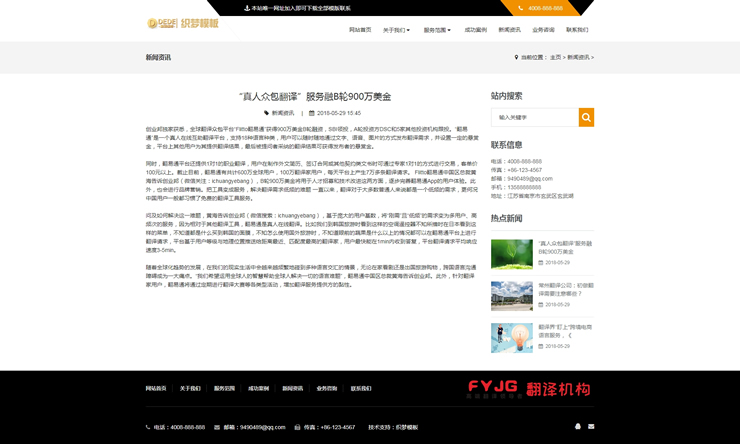
Task: Click the 主页 breadcrumb link
Action: click(555, 58)
